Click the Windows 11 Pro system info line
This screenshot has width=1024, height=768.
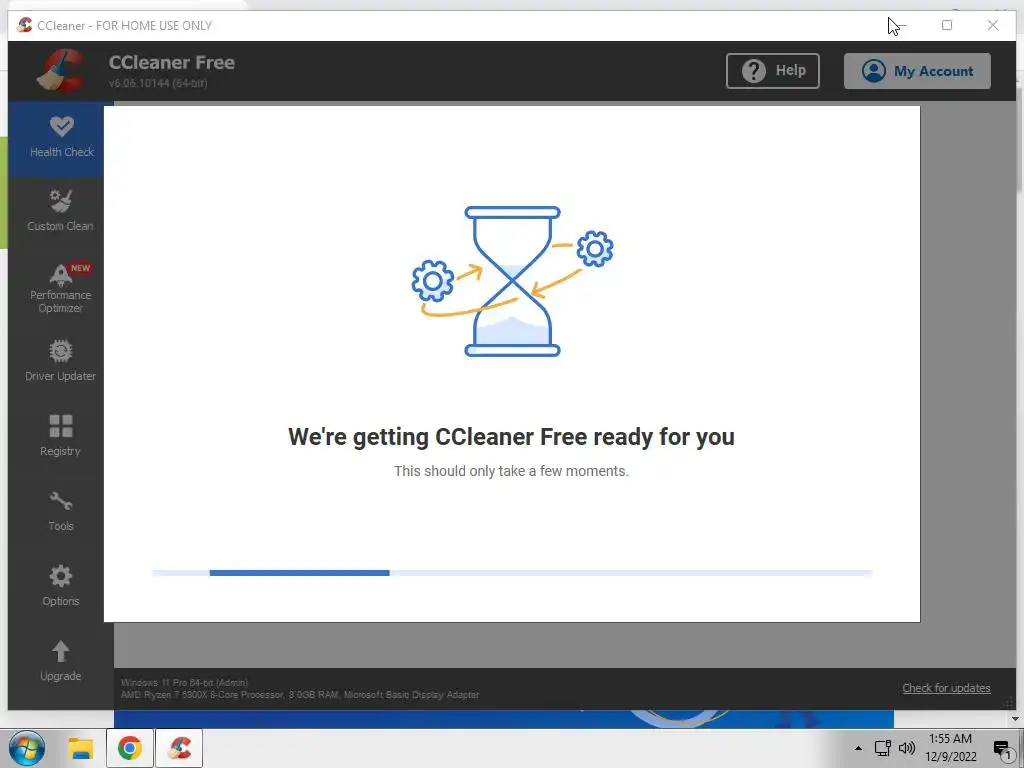[x=184, y=682]
